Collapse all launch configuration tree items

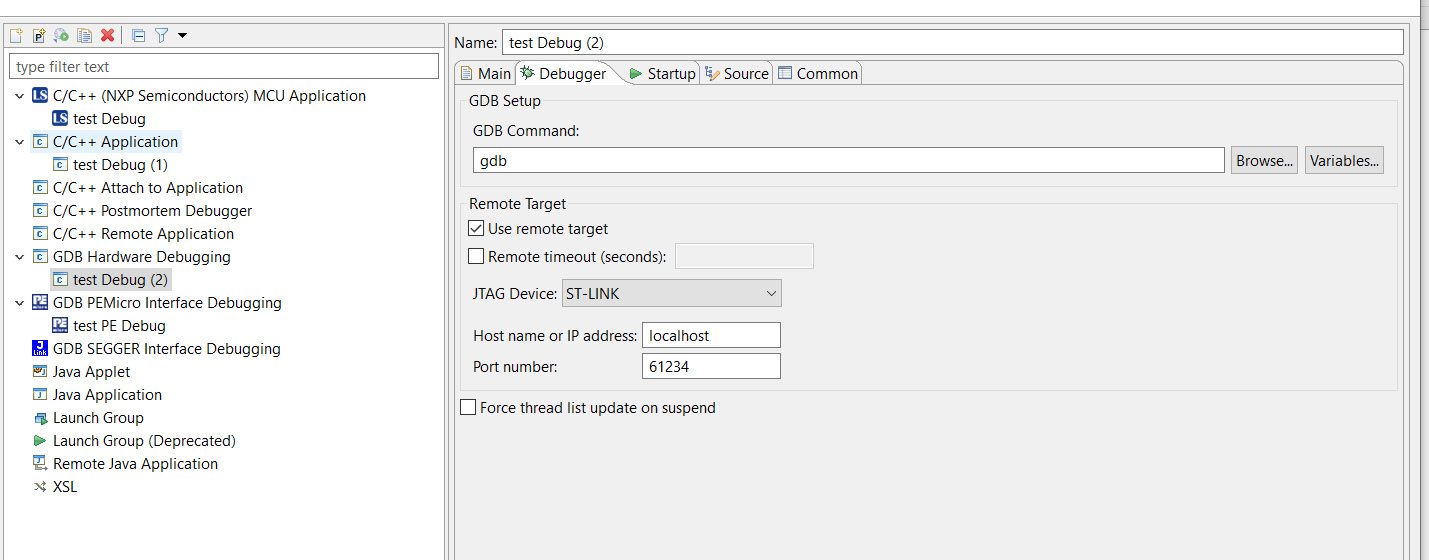(x=139, y=35)
